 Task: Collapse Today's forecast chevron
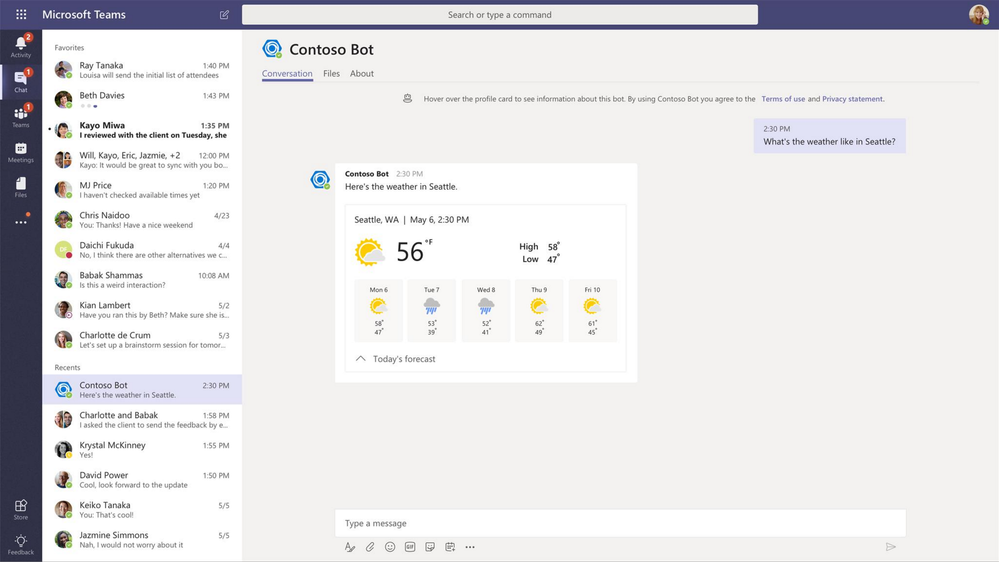[x=361, y=359]
